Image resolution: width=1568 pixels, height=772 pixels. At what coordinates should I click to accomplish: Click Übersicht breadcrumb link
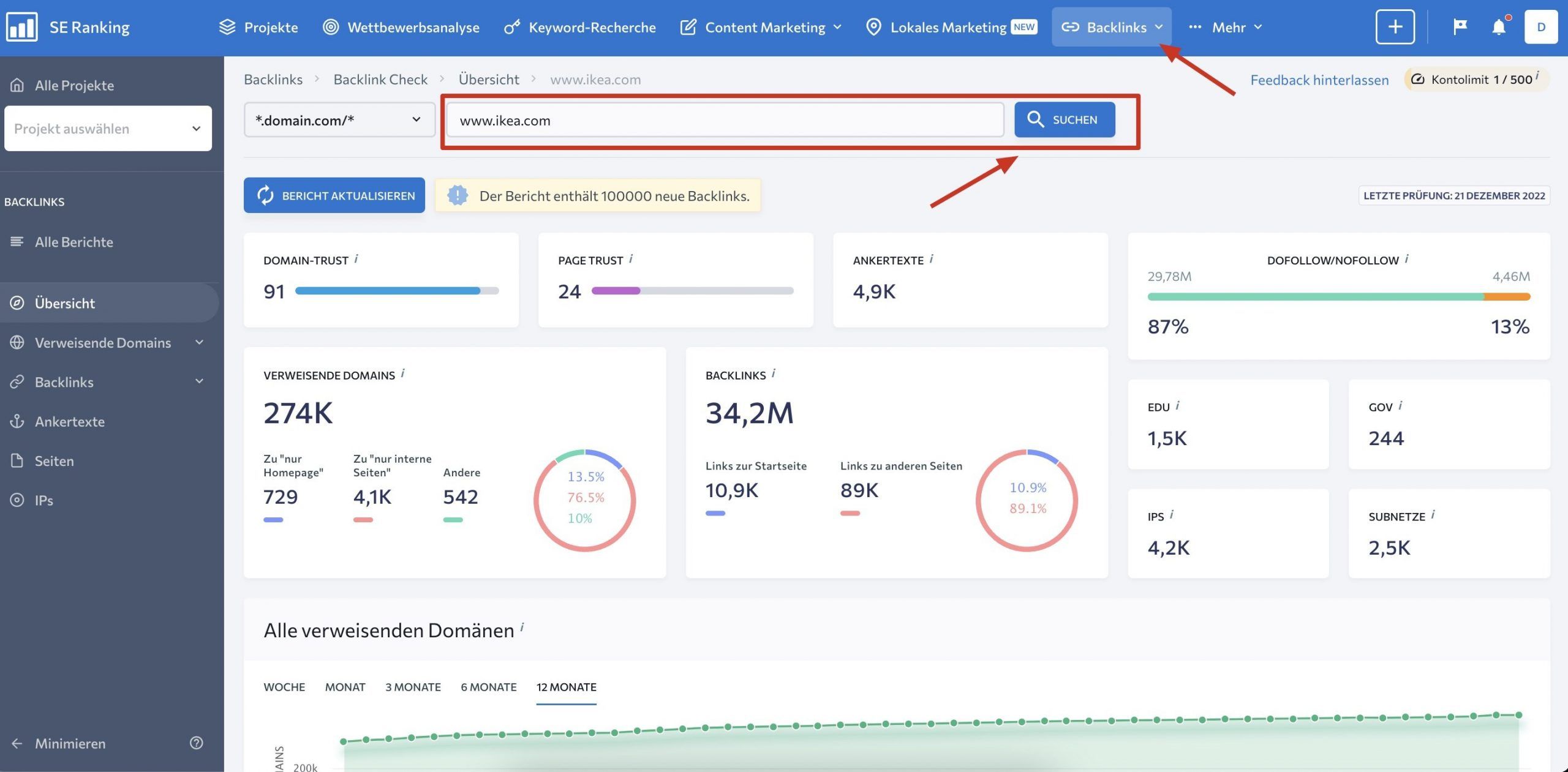pos(489,80)
